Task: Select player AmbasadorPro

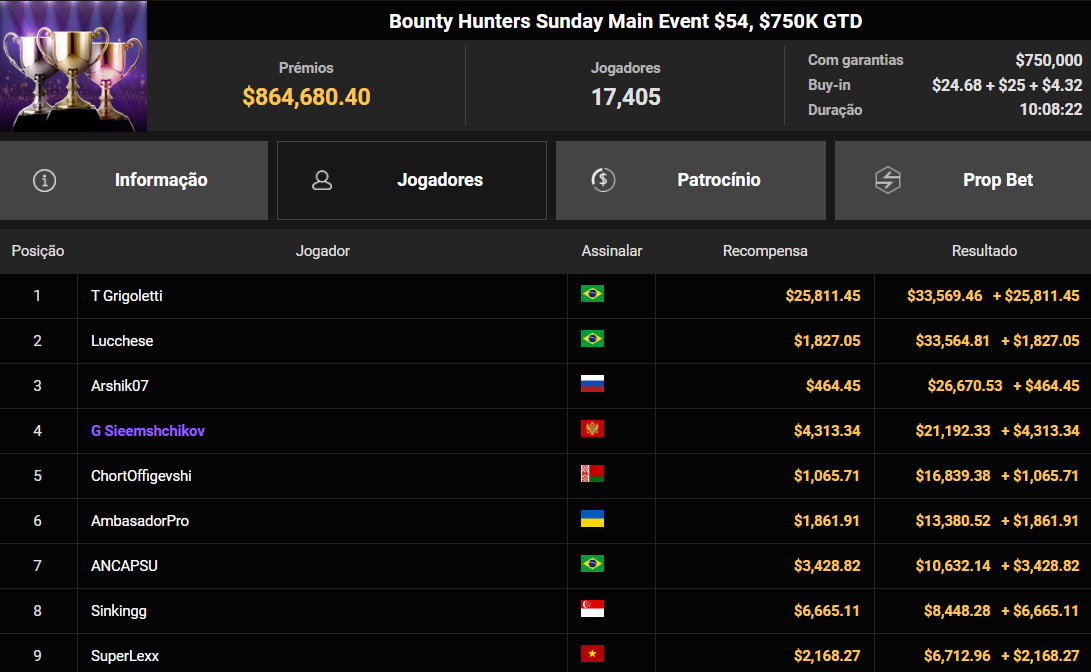Action: click(140, 520)
